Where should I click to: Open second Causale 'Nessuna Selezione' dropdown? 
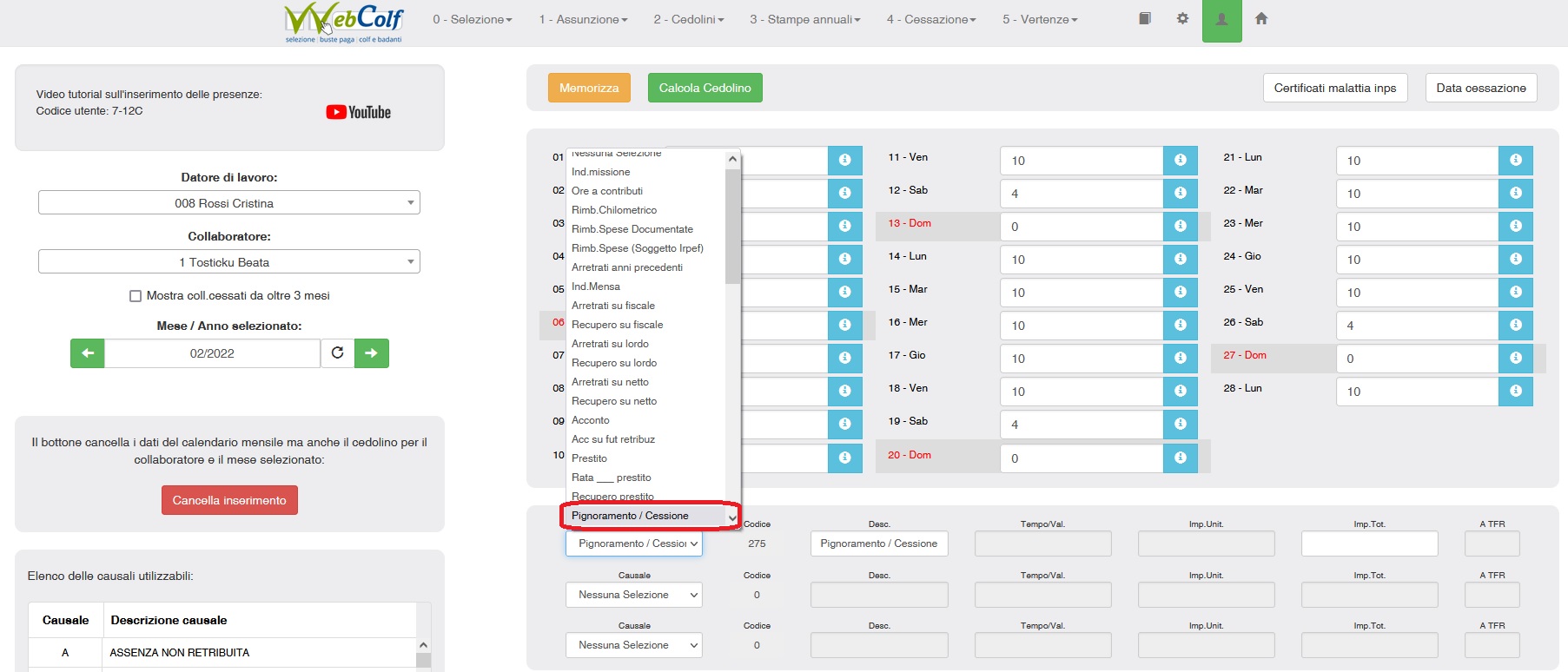tap(633, 595)
